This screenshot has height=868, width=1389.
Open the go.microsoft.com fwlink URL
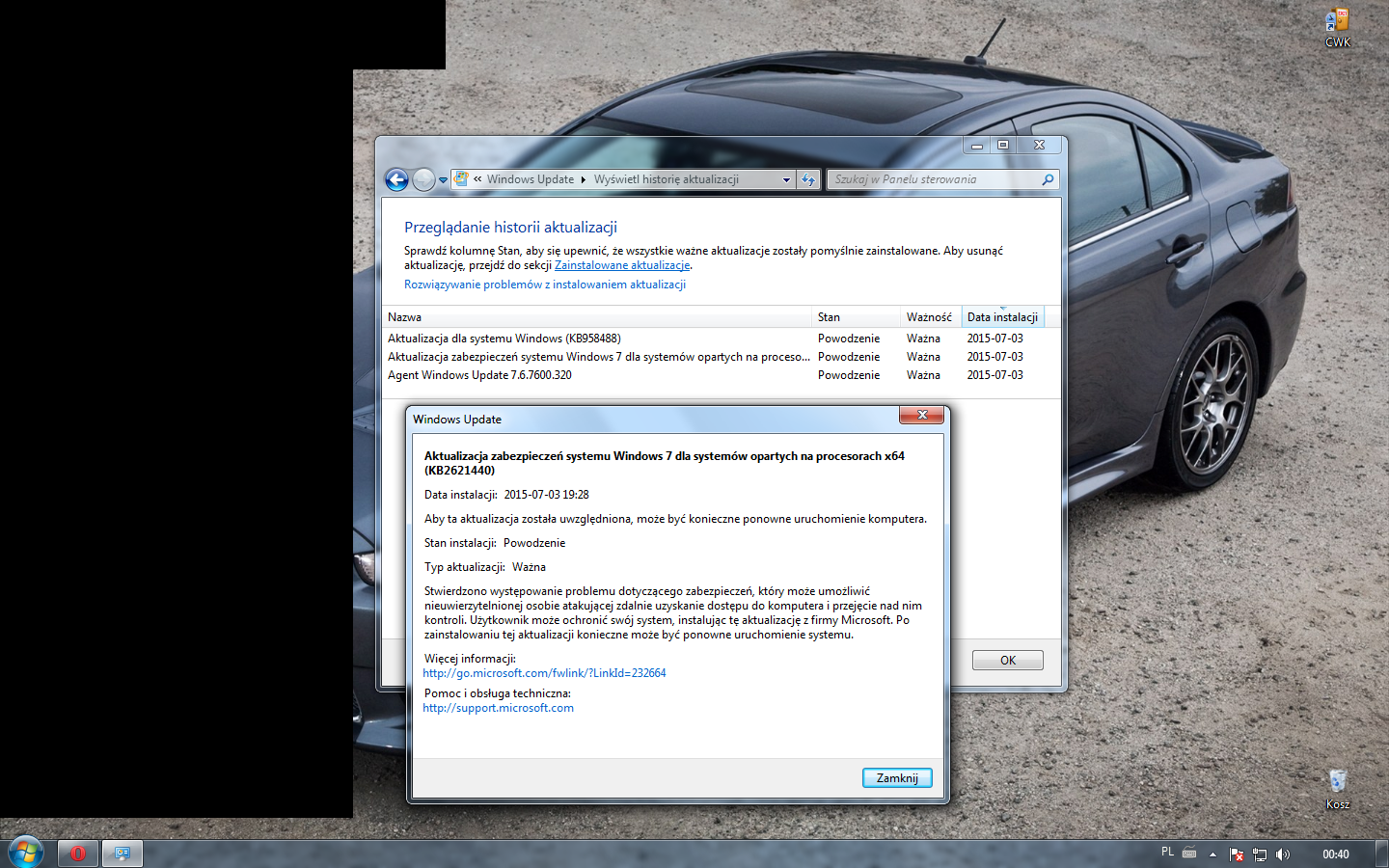pyautogui.click(x=544, y=673)
